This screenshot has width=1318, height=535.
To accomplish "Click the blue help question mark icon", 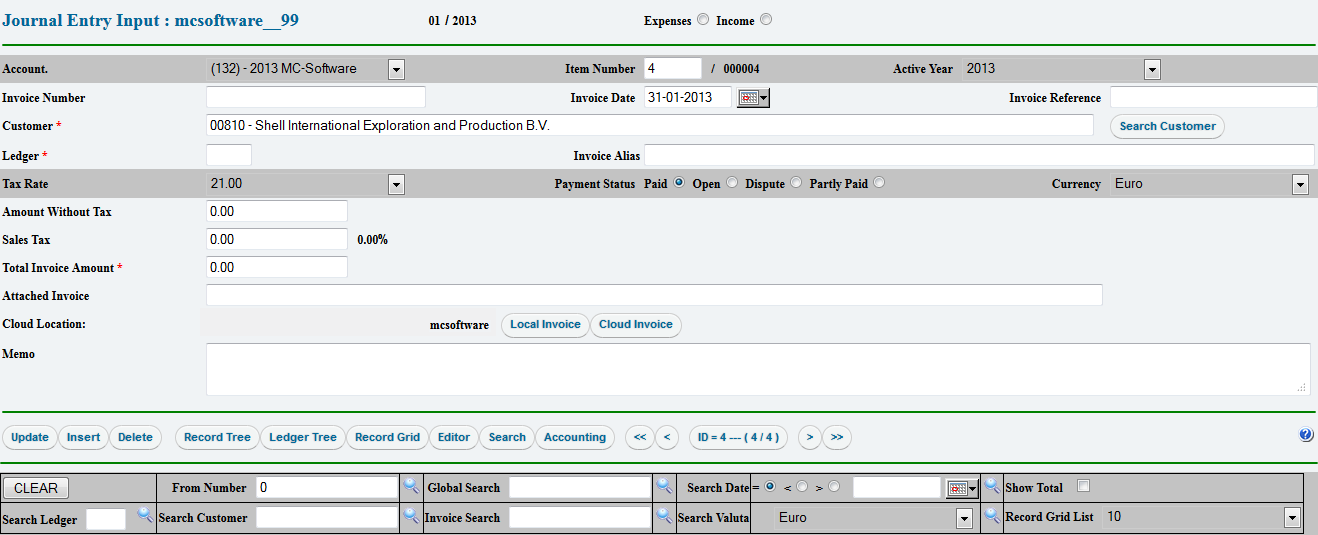I will point(1306,435).
